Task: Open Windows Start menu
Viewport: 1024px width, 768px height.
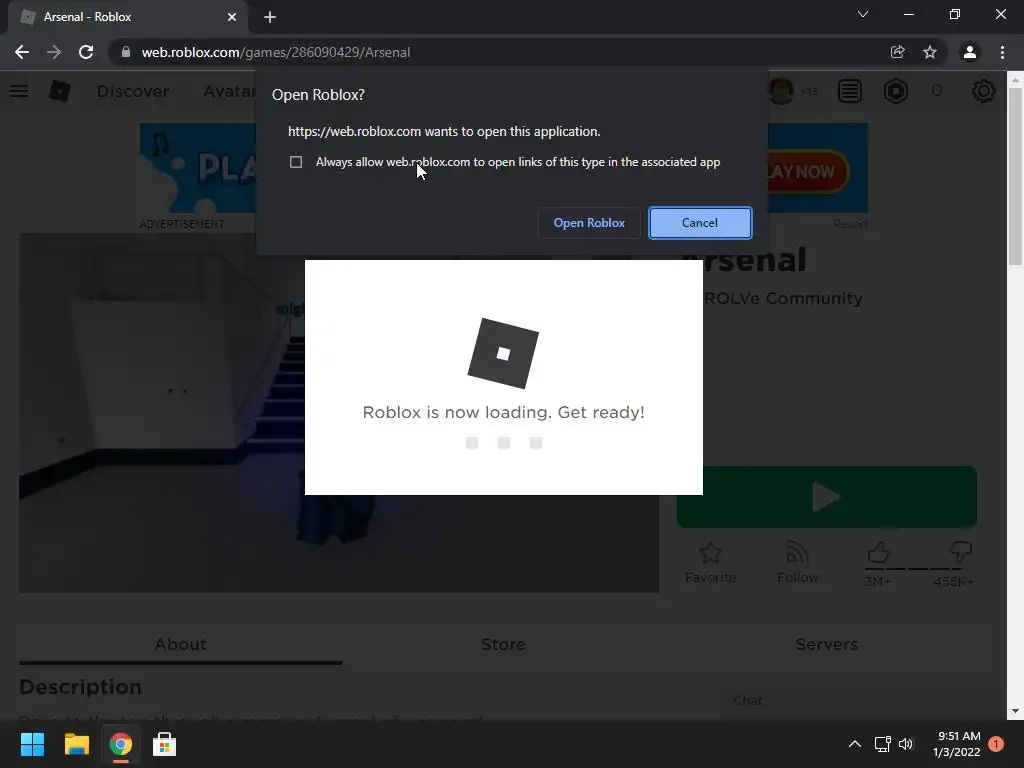Action: click(32, 744)
